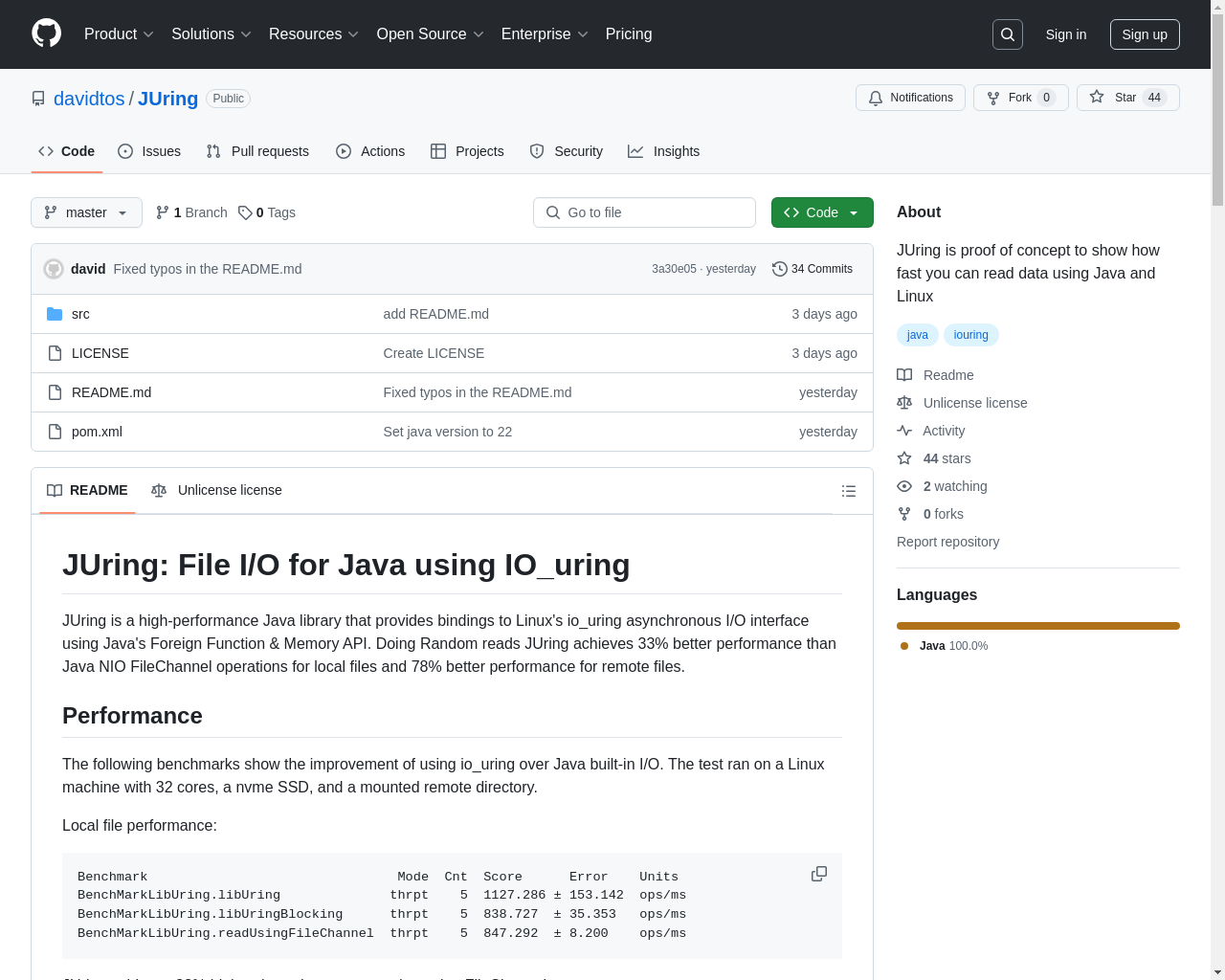Open the README outline list icon
Screen dimensions: 1225x980
click(x=849, y=491)
